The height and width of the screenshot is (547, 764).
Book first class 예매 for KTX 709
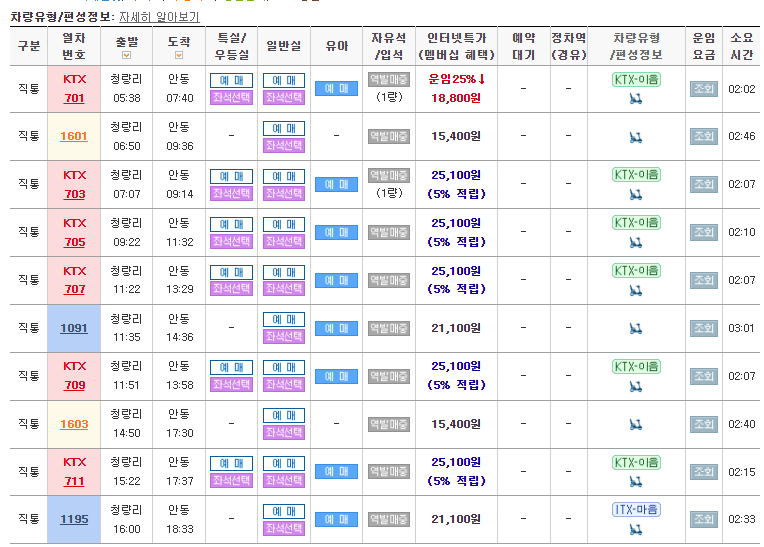231,367
